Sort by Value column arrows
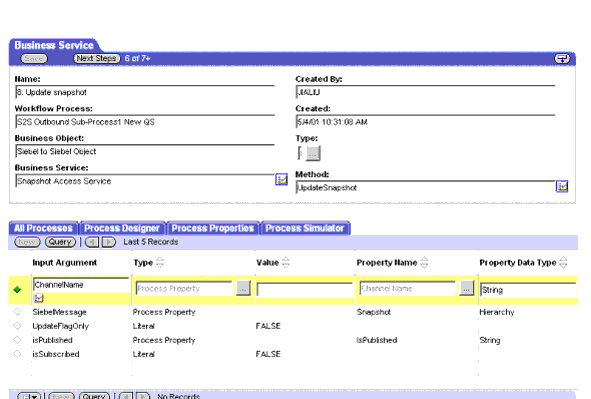591x399 pixels. (286, 262)
